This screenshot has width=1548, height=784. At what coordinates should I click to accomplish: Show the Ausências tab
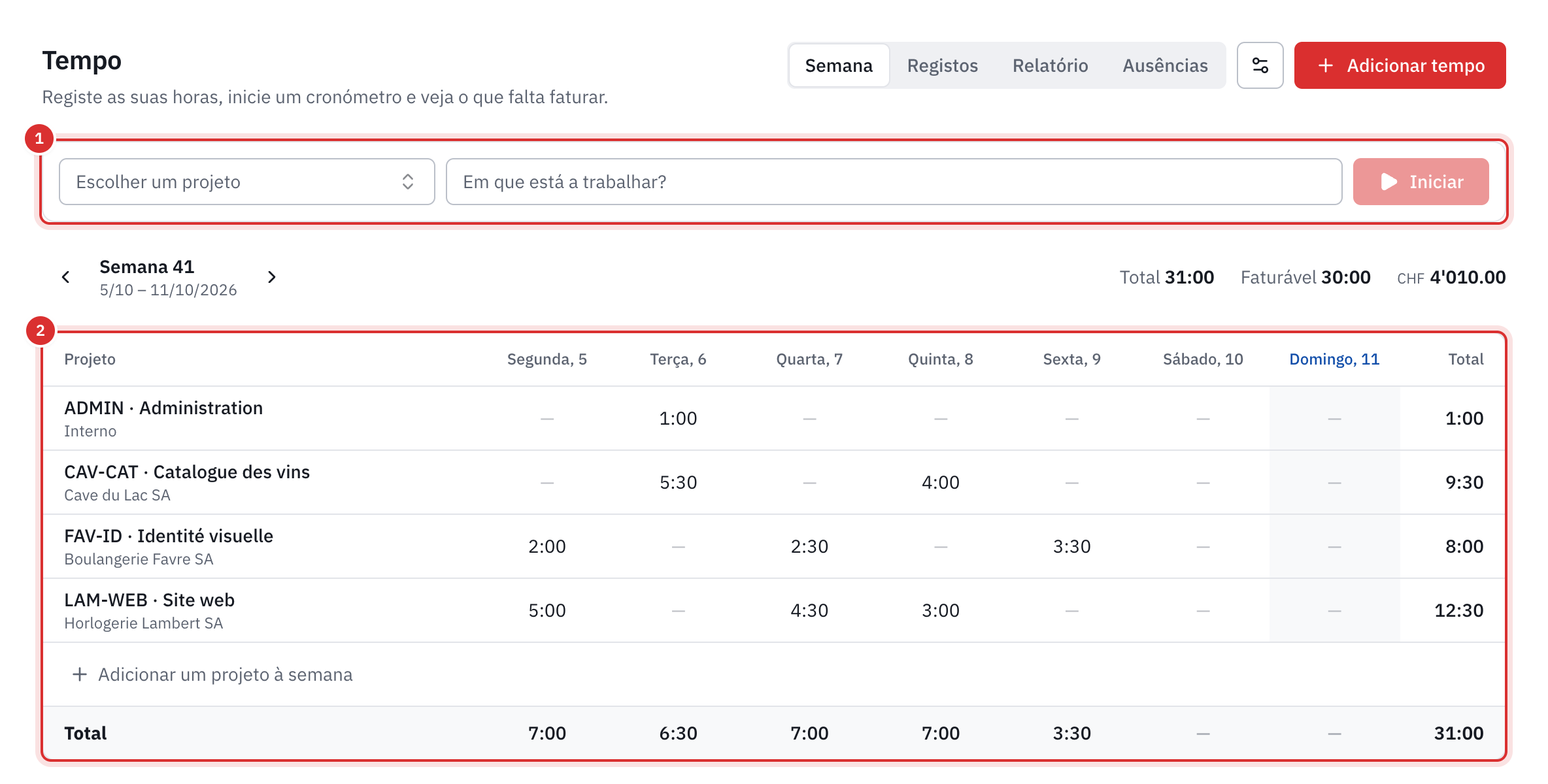[1165, 65]
